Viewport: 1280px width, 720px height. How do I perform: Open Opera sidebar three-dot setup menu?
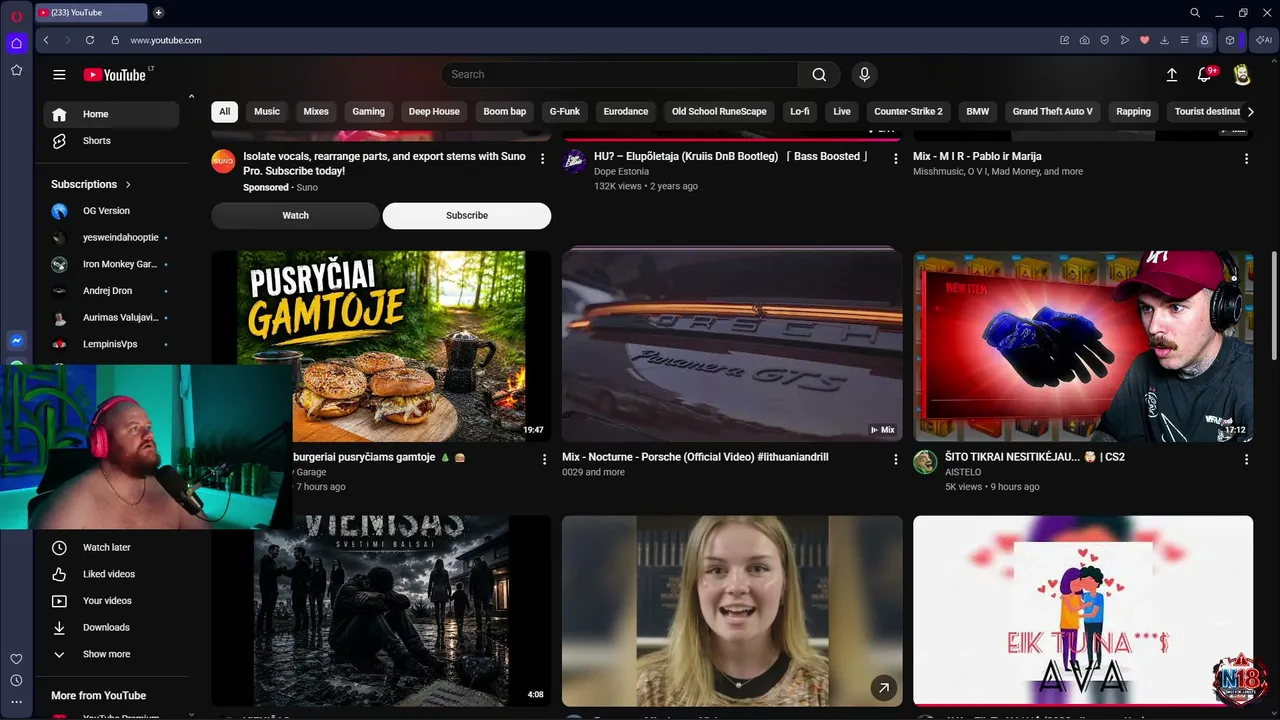point(16,703)
